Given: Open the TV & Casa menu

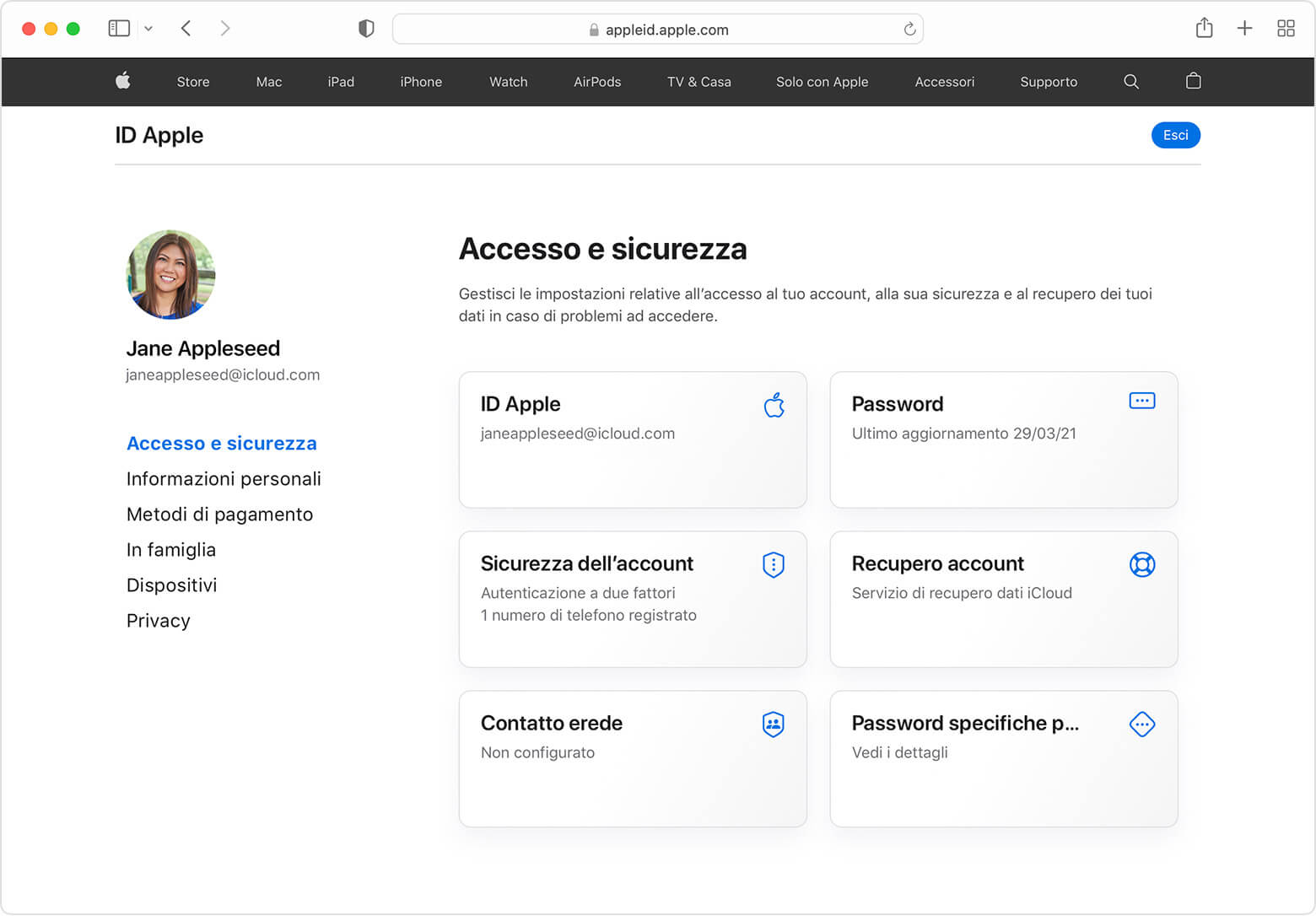Looking at the screenshot, I should (699, 82).
